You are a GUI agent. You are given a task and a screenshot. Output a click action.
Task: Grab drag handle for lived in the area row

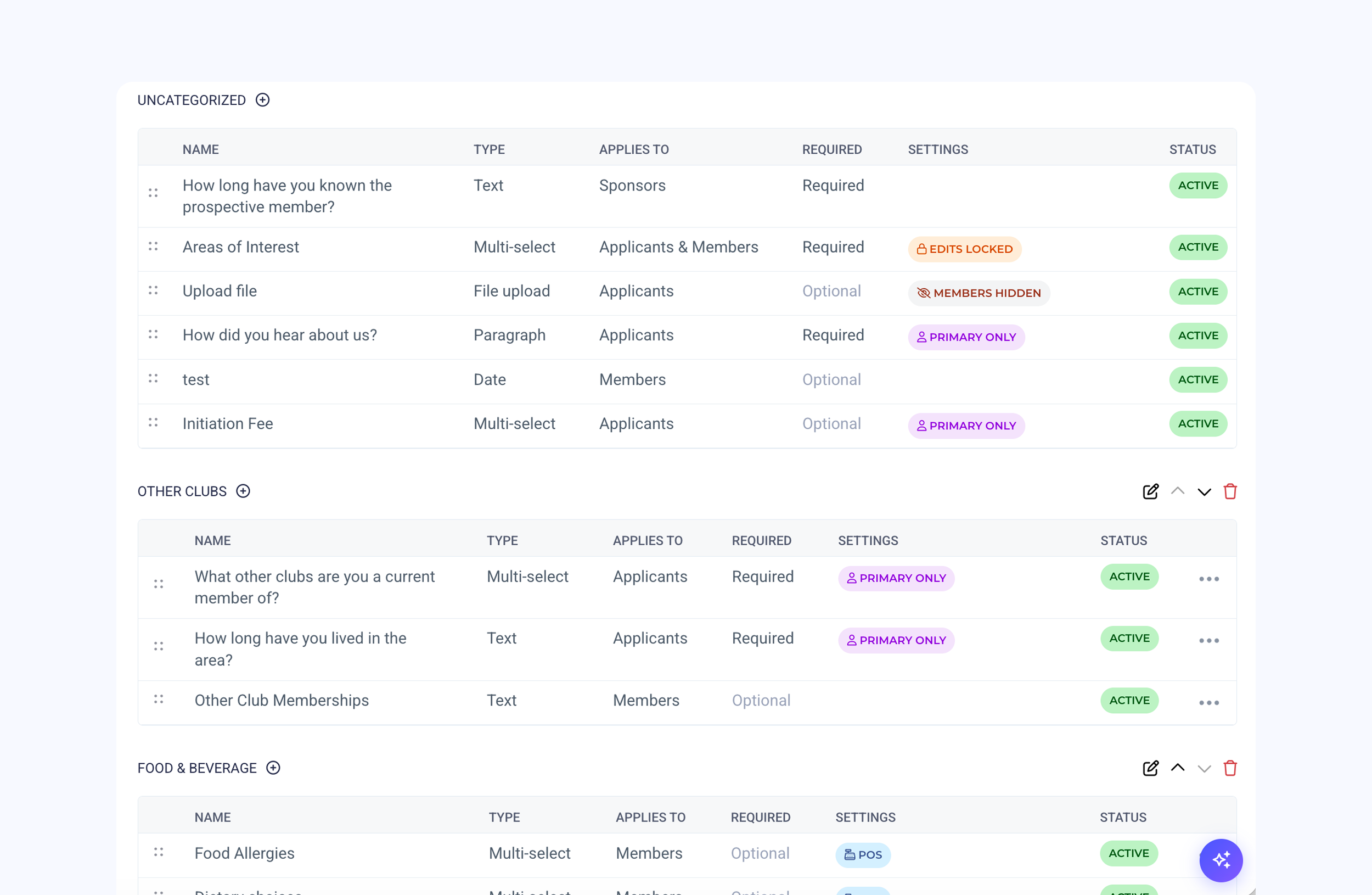click(x=159, y=646)
